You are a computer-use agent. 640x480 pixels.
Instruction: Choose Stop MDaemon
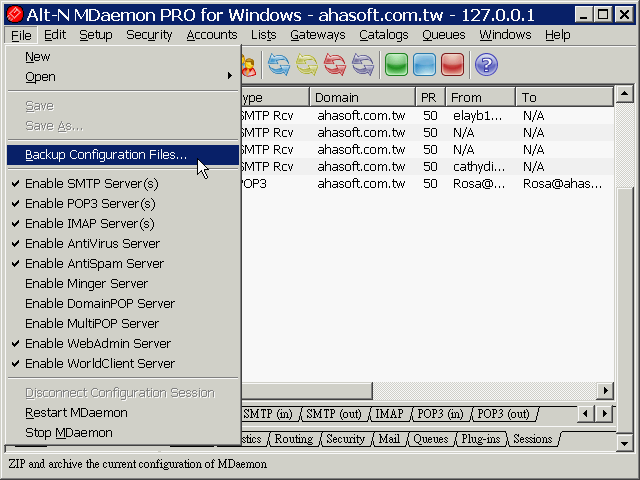[x=123, y=433]
